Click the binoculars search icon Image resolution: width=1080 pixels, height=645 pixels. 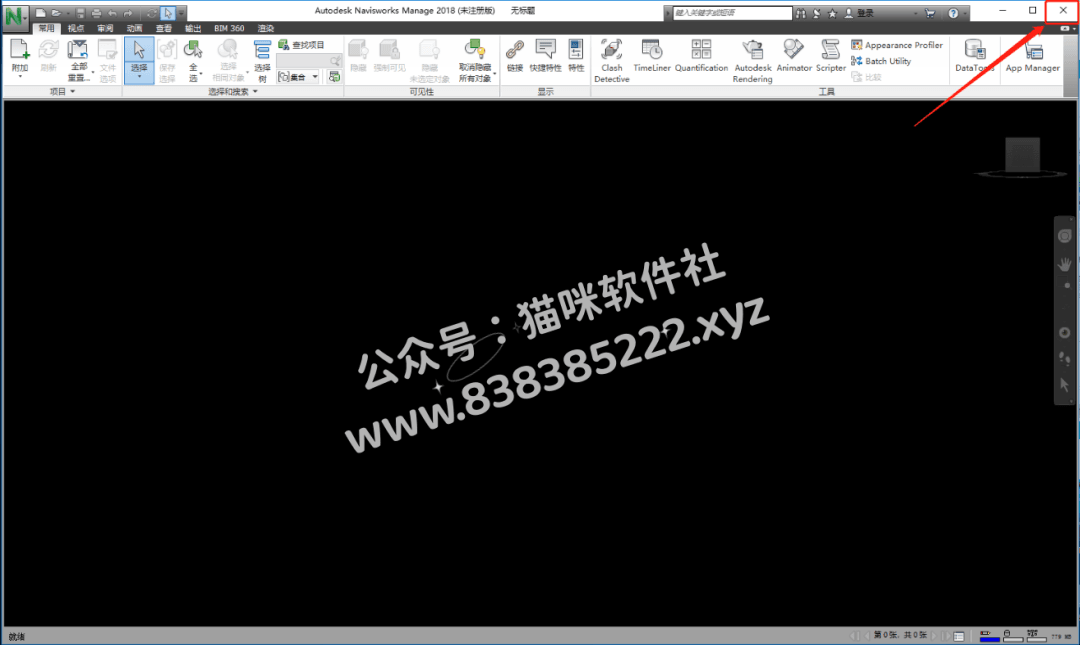tap(800, 13)
